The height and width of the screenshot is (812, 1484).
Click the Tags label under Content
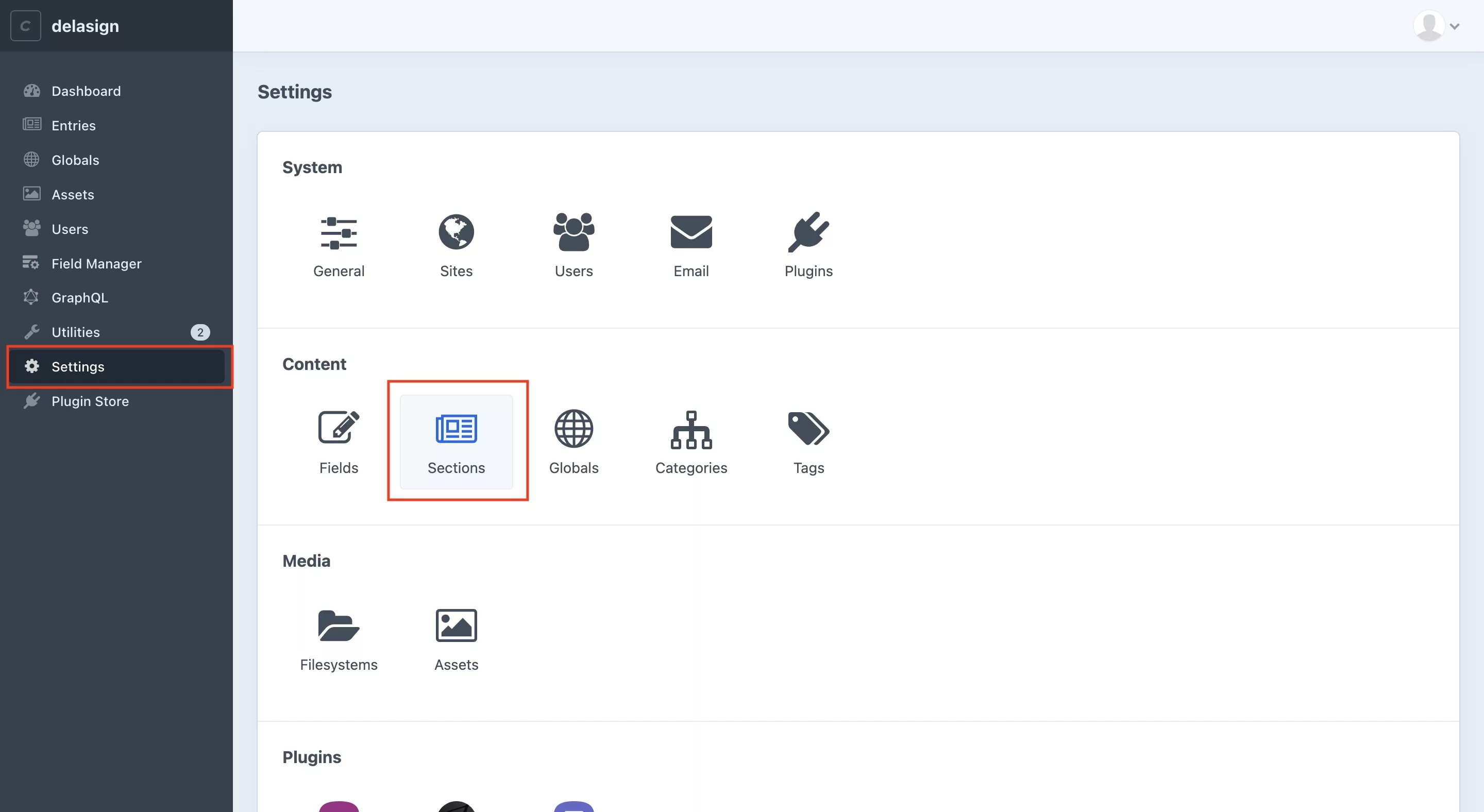809,468
